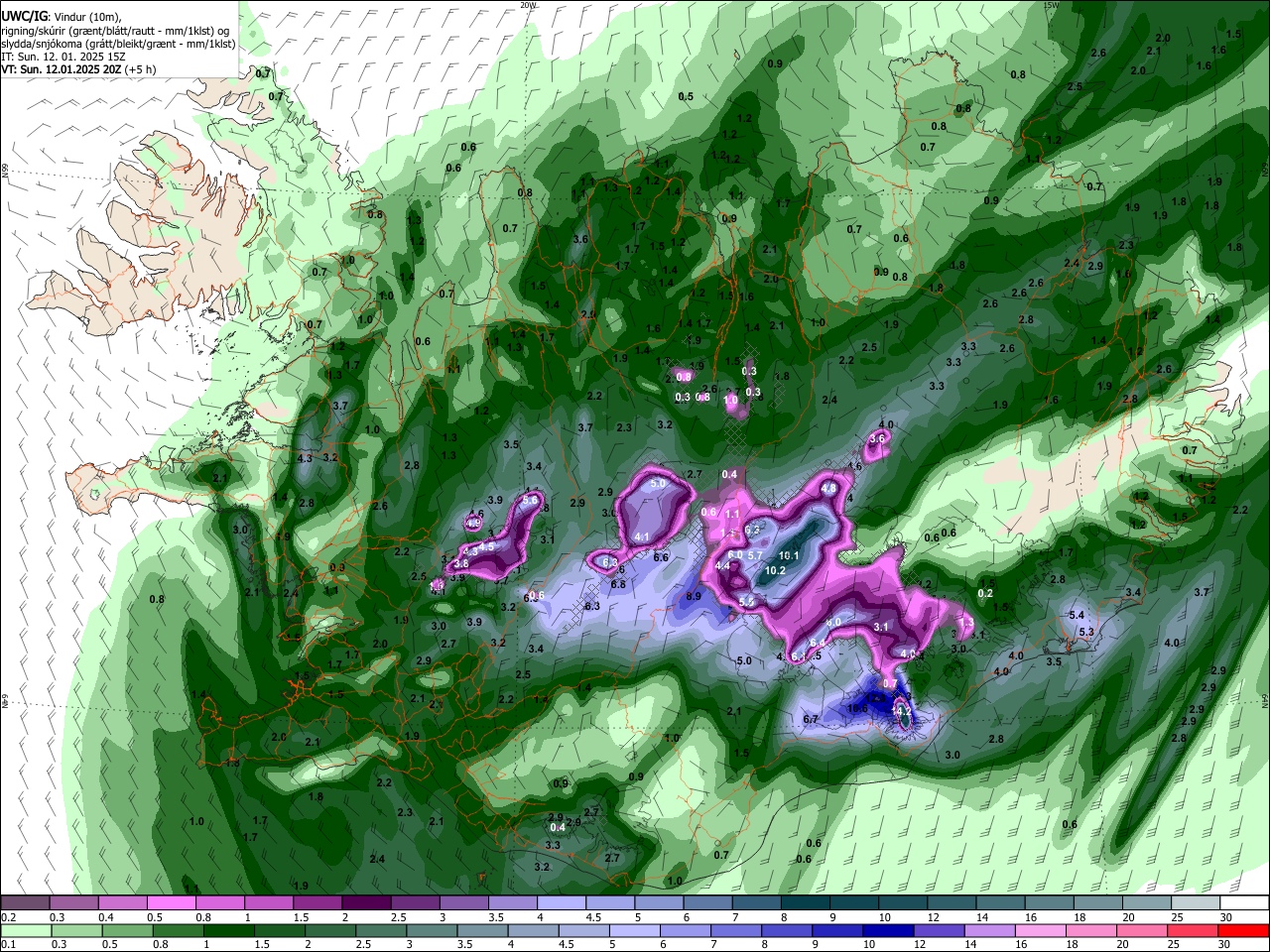
Task: Click the 10.2 value in the teal area
Action: pyautogui.click(x=776, y=570)
